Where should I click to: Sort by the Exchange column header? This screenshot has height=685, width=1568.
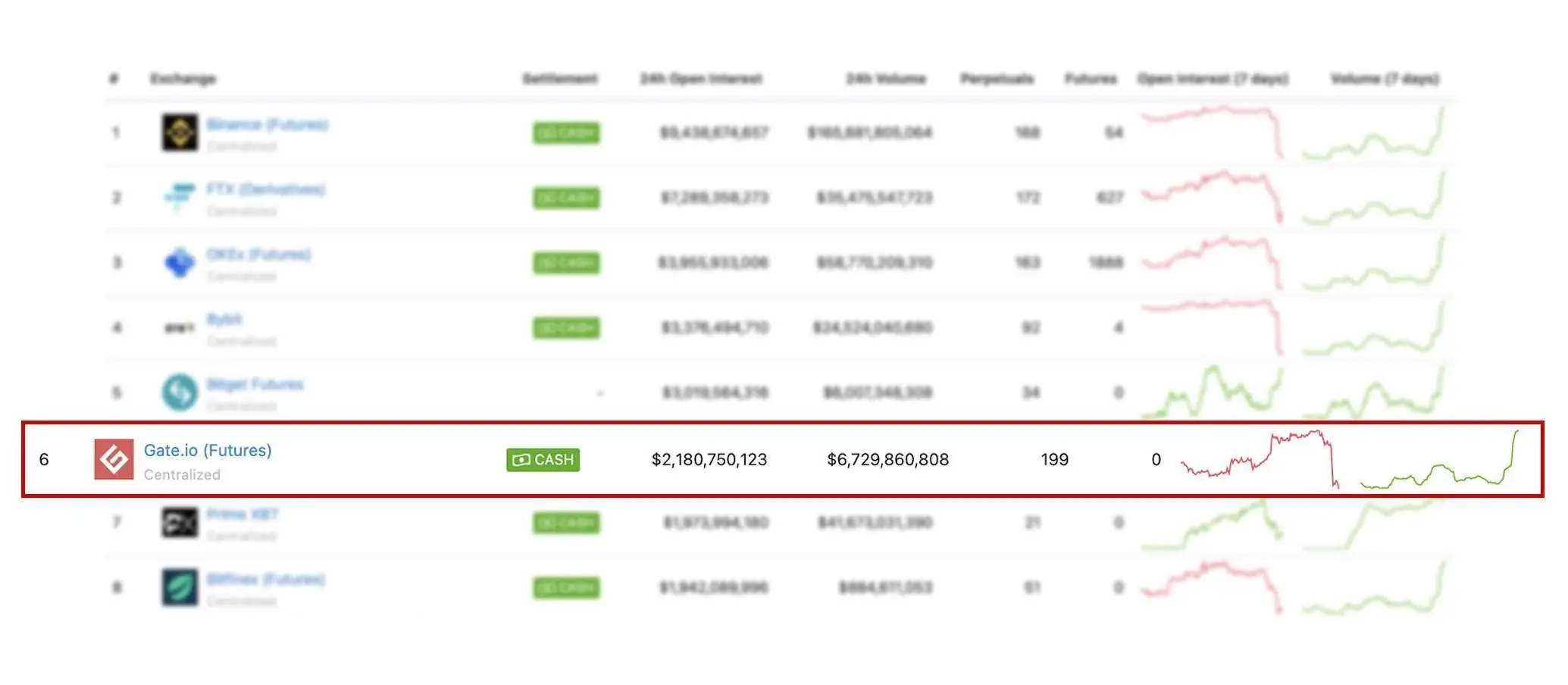click(x=183, y=79)
